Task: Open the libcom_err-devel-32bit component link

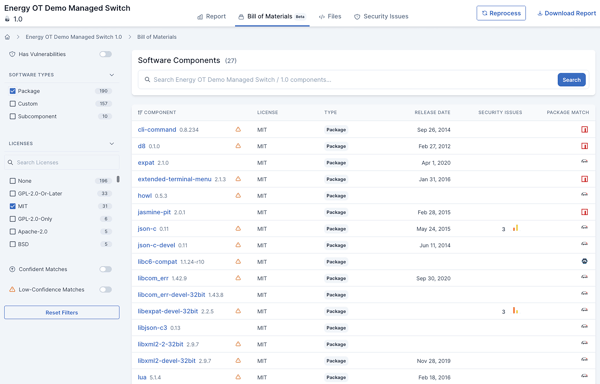Action: (171, 295)
